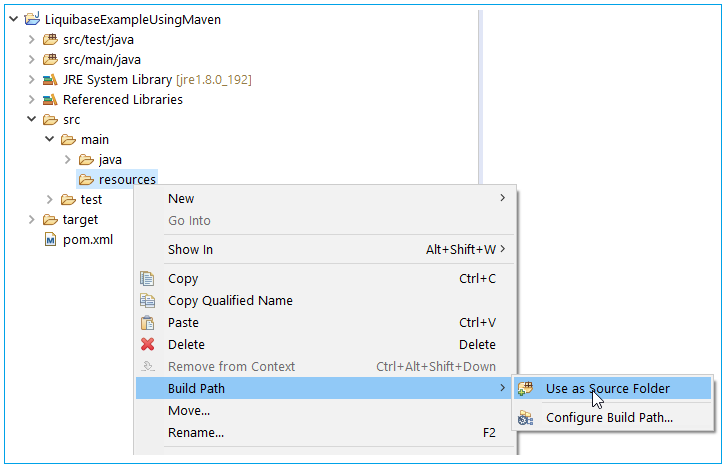This screenshot has width=728, height=467.
Task: Expand the src/main/java node
Action: (x=32, y=59)
